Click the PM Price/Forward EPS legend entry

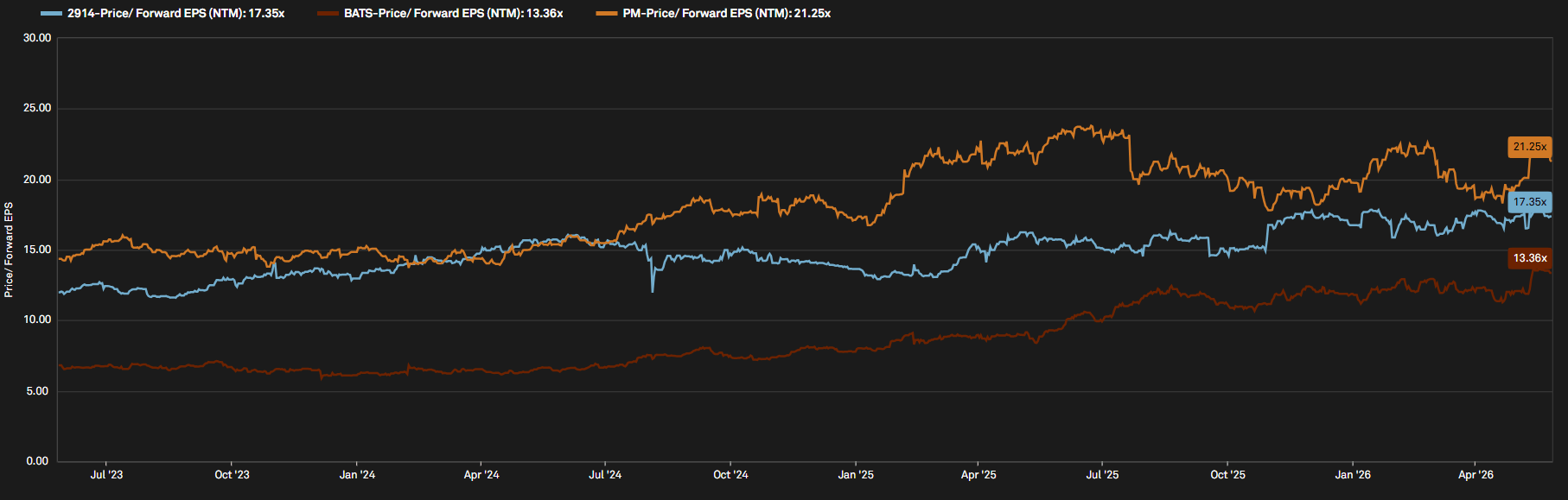(714, 14)
